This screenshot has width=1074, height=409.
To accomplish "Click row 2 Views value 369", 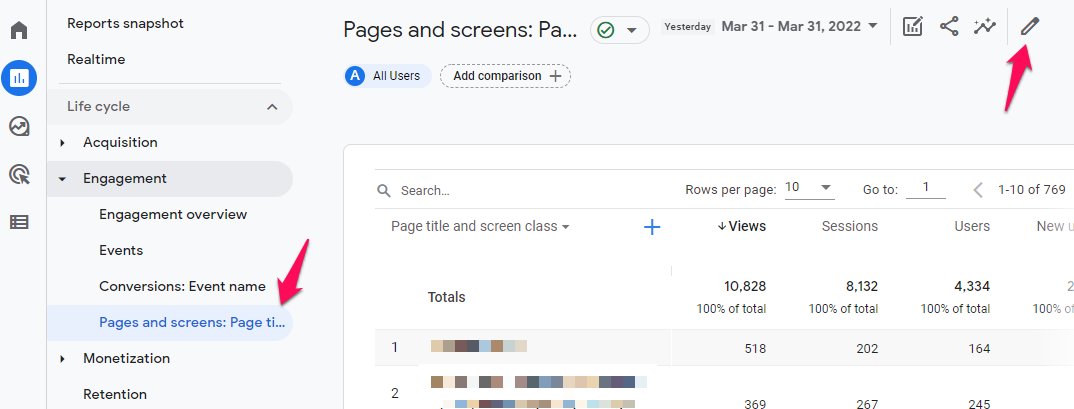I will click(x=755, y=404).
